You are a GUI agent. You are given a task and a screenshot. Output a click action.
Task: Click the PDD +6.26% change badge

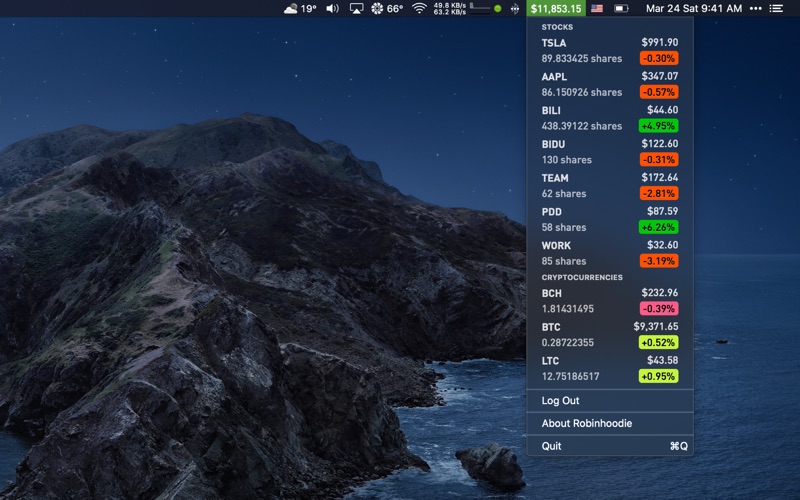click(658, 227)
